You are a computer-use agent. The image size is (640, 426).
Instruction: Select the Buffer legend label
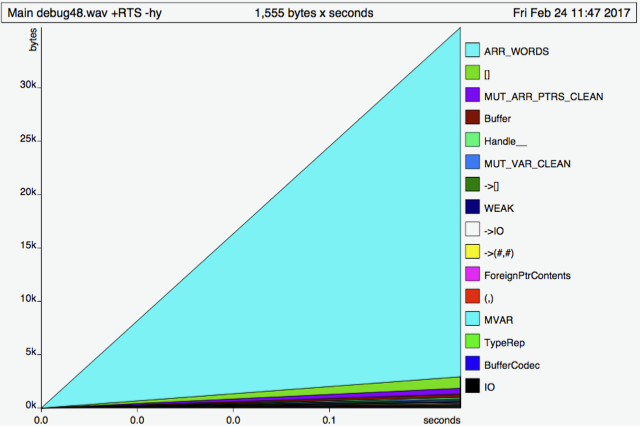click(x=498, y=119)
